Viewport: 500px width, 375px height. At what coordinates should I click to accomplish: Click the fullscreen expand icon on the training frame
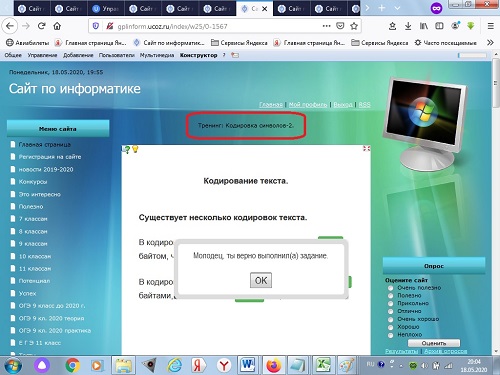[366, 148]
